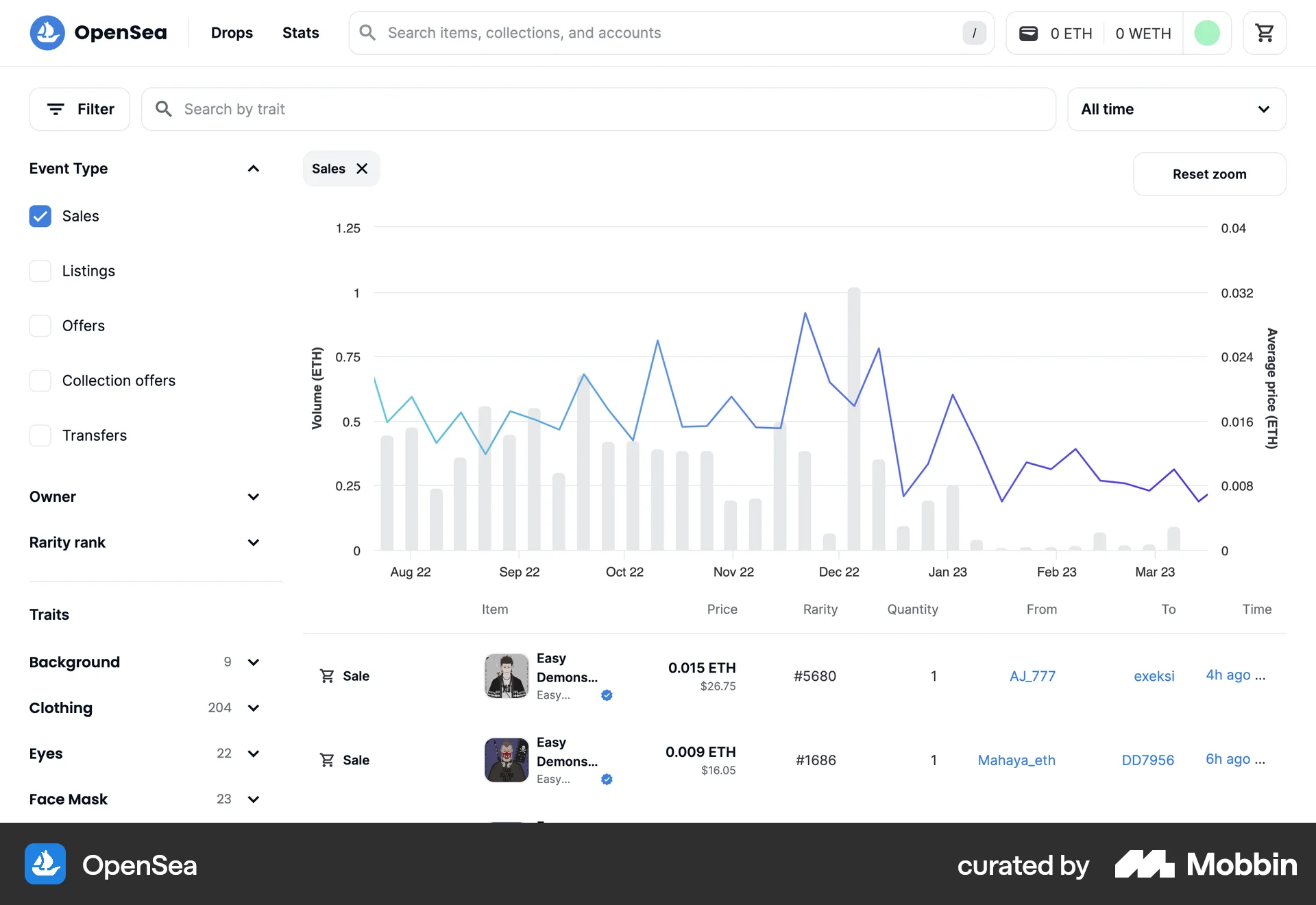Uncheck the Sales event type

40,216
